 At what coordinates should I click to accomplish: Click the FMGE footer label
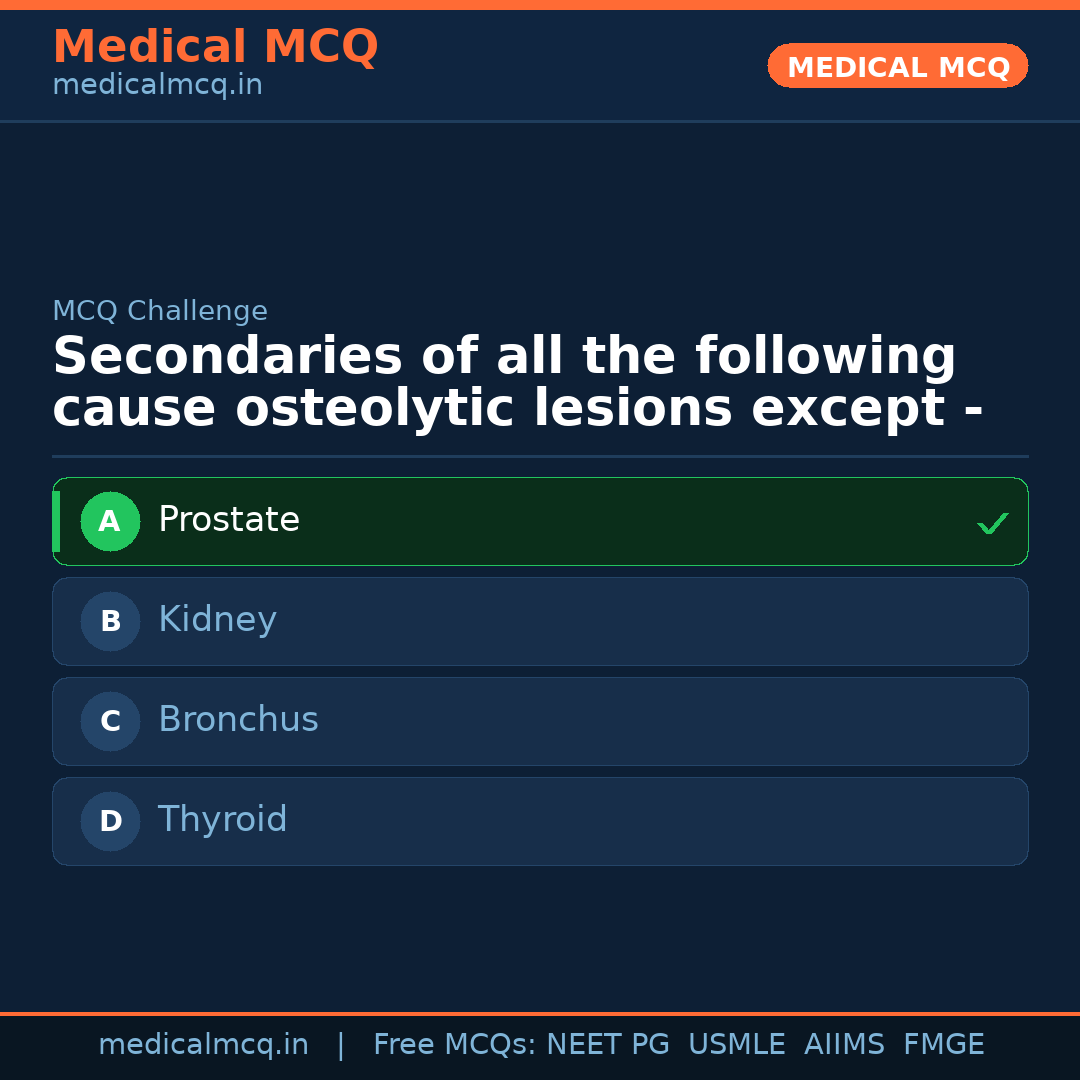coord(943,1043)
